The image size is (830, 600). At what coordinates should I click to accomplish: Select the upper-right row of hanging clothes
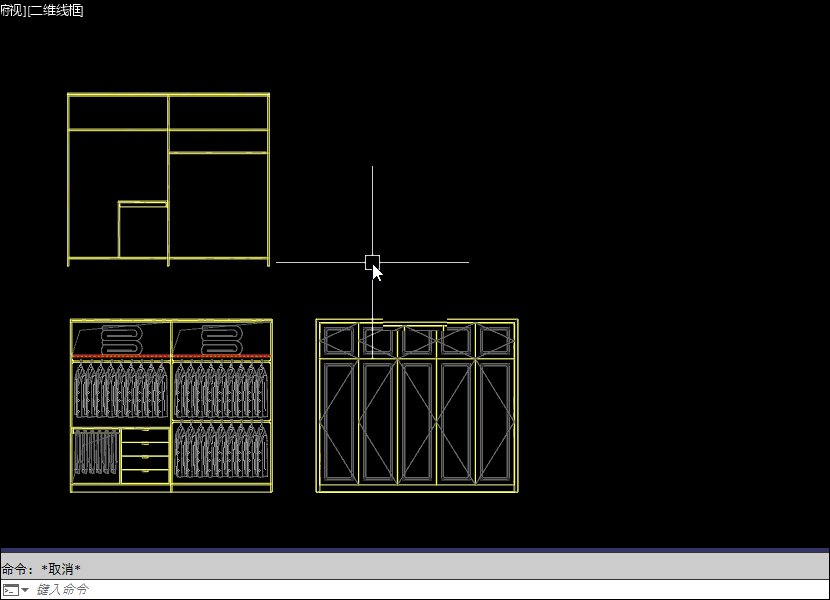221,390
